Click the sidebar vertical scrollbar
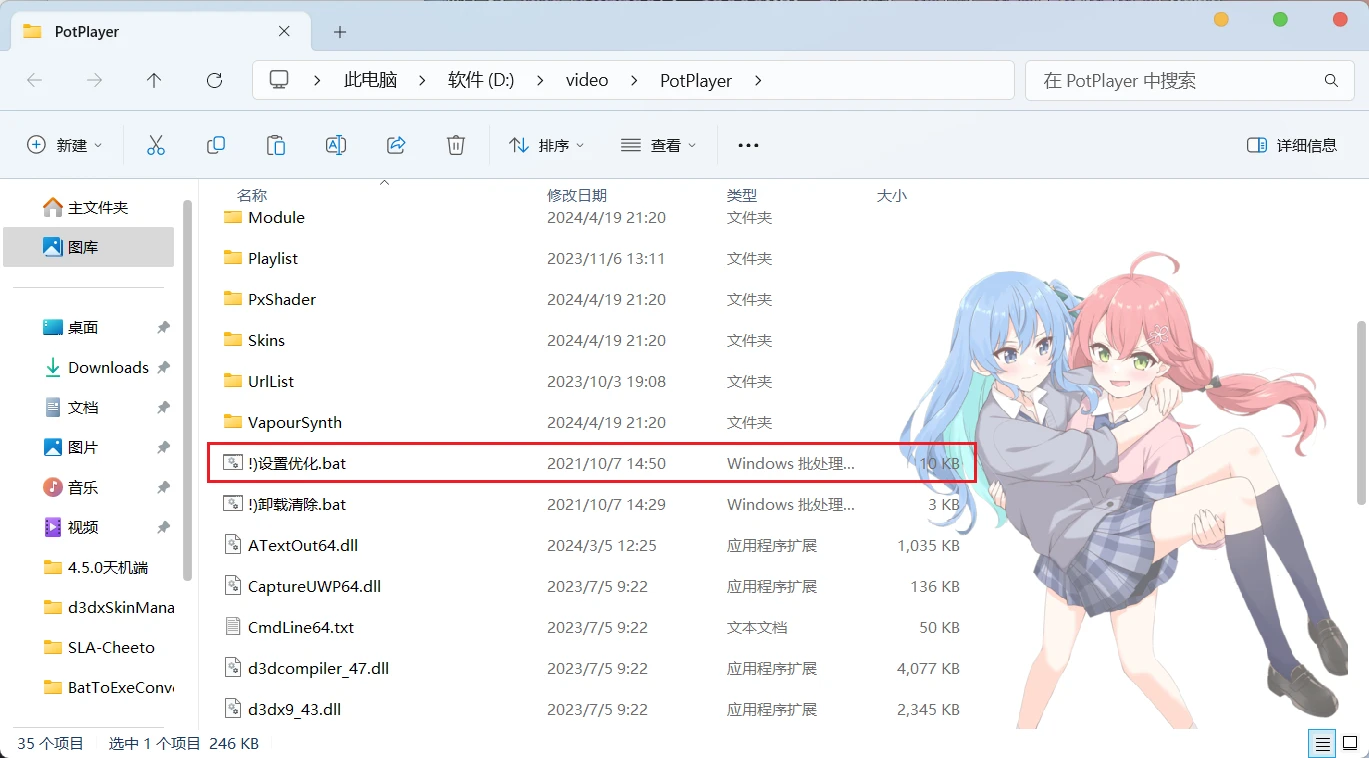1369x758 pixels. pyautogui.click(x=186, y=390)
